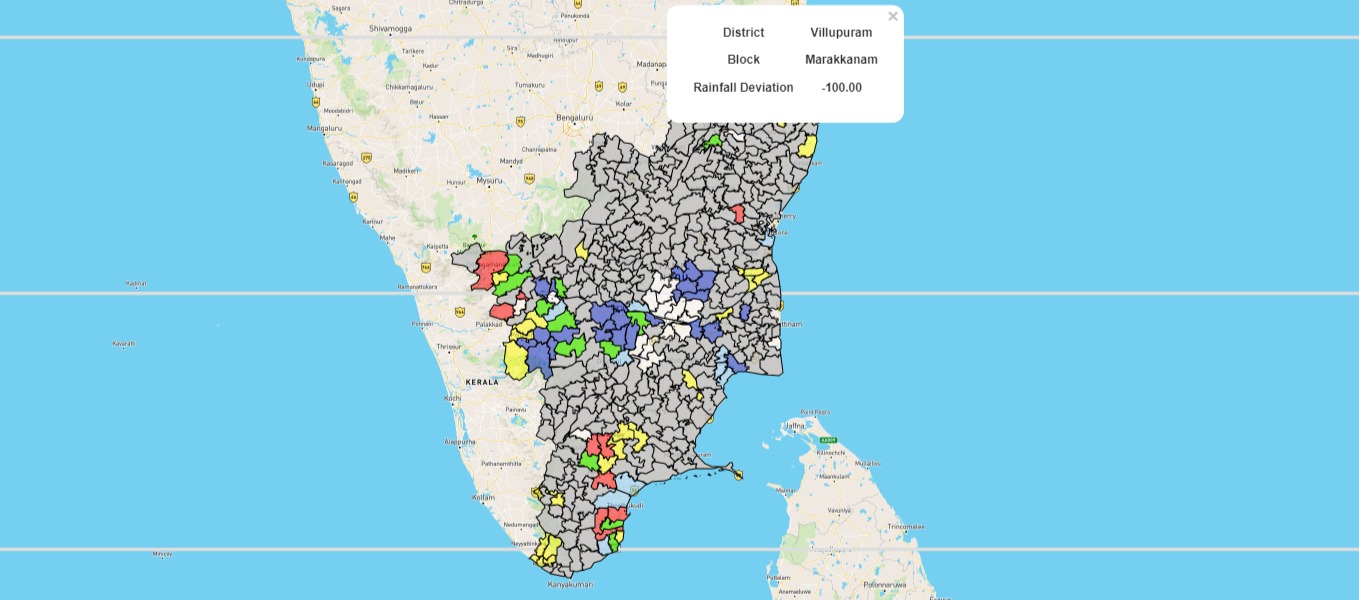
Task: Click the KERALA state label
Action: click(x=482, y=382)
